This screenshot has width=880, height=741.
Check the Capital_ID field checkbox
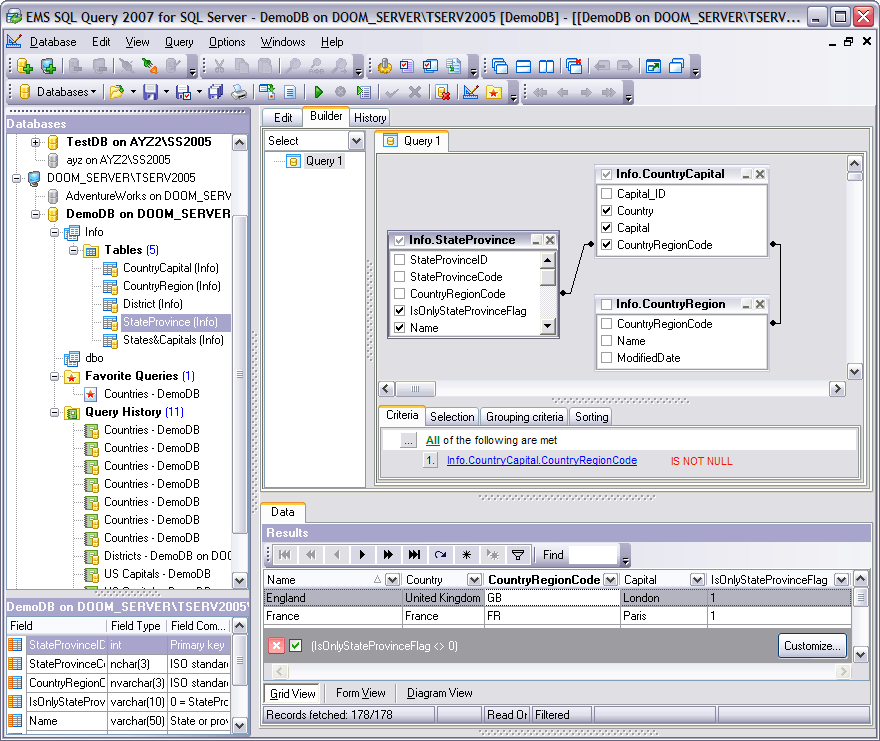606,194
